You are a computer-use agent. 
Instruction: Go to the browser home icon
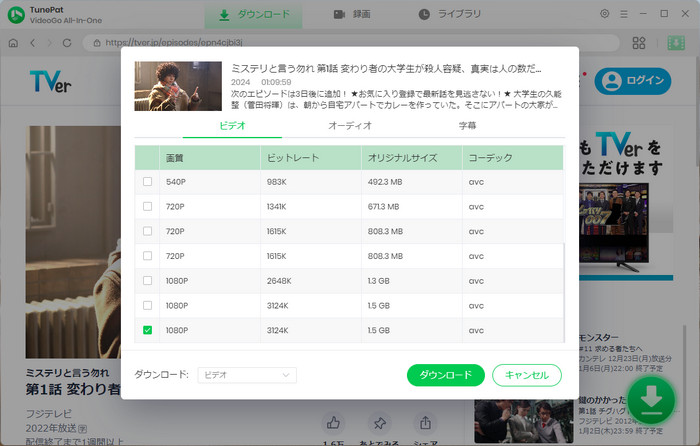tap(13, 43)
